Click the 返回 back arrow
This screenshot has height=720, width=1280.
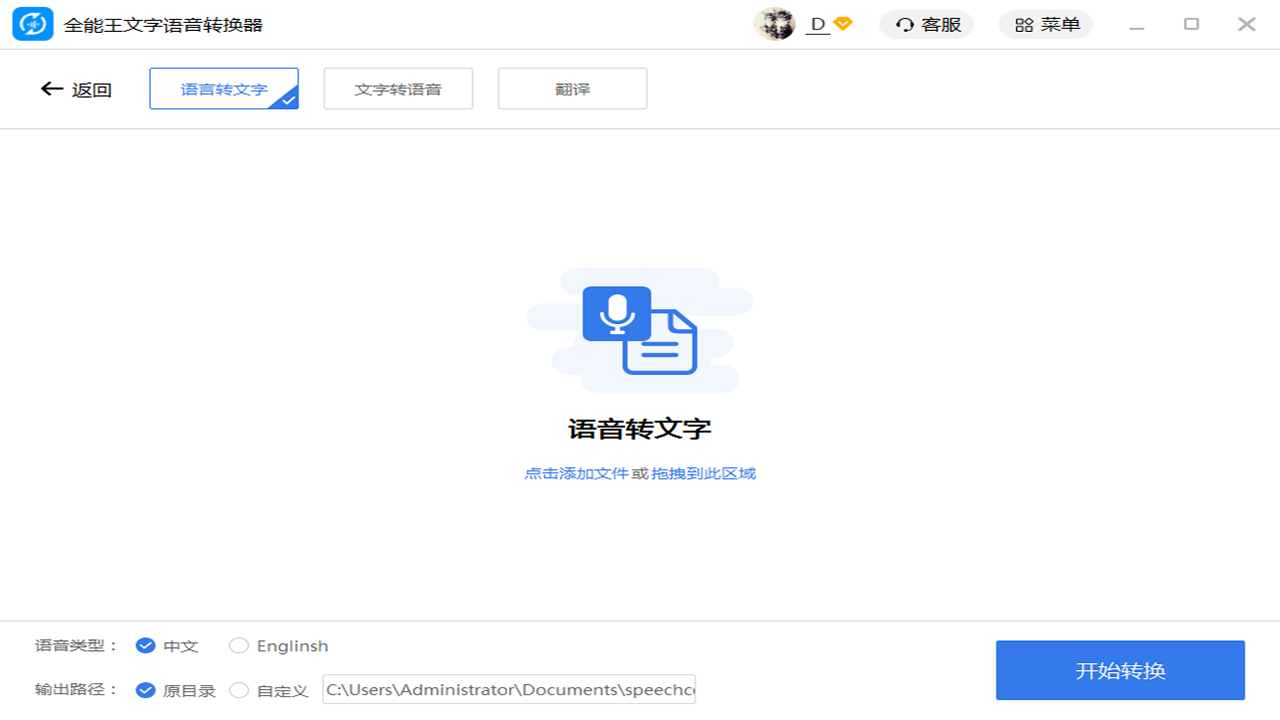pos(52,88)
